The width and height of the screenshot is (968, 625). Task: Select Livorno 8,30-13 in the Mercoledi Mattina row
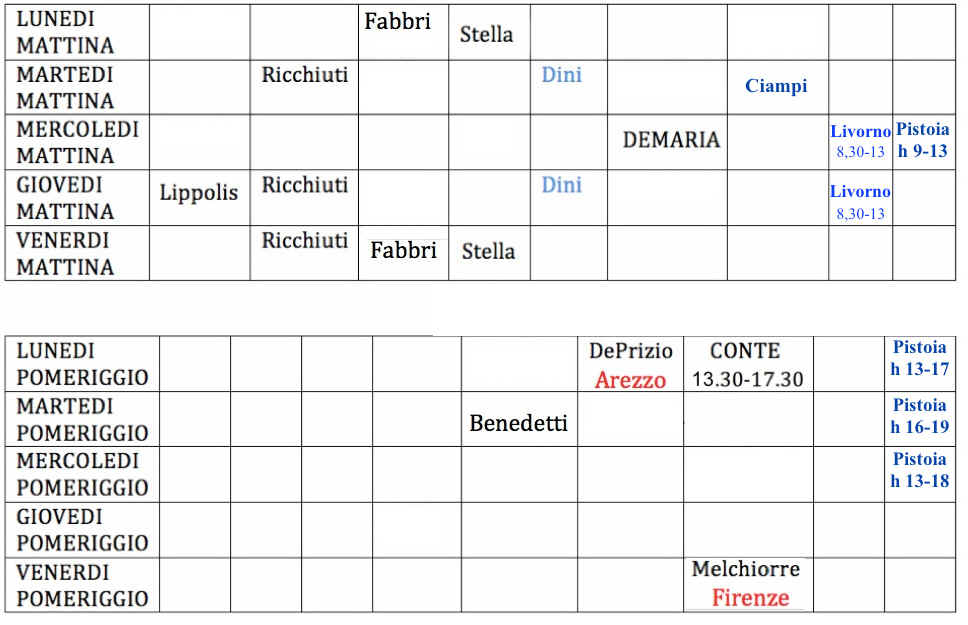(x=860, y=142)
